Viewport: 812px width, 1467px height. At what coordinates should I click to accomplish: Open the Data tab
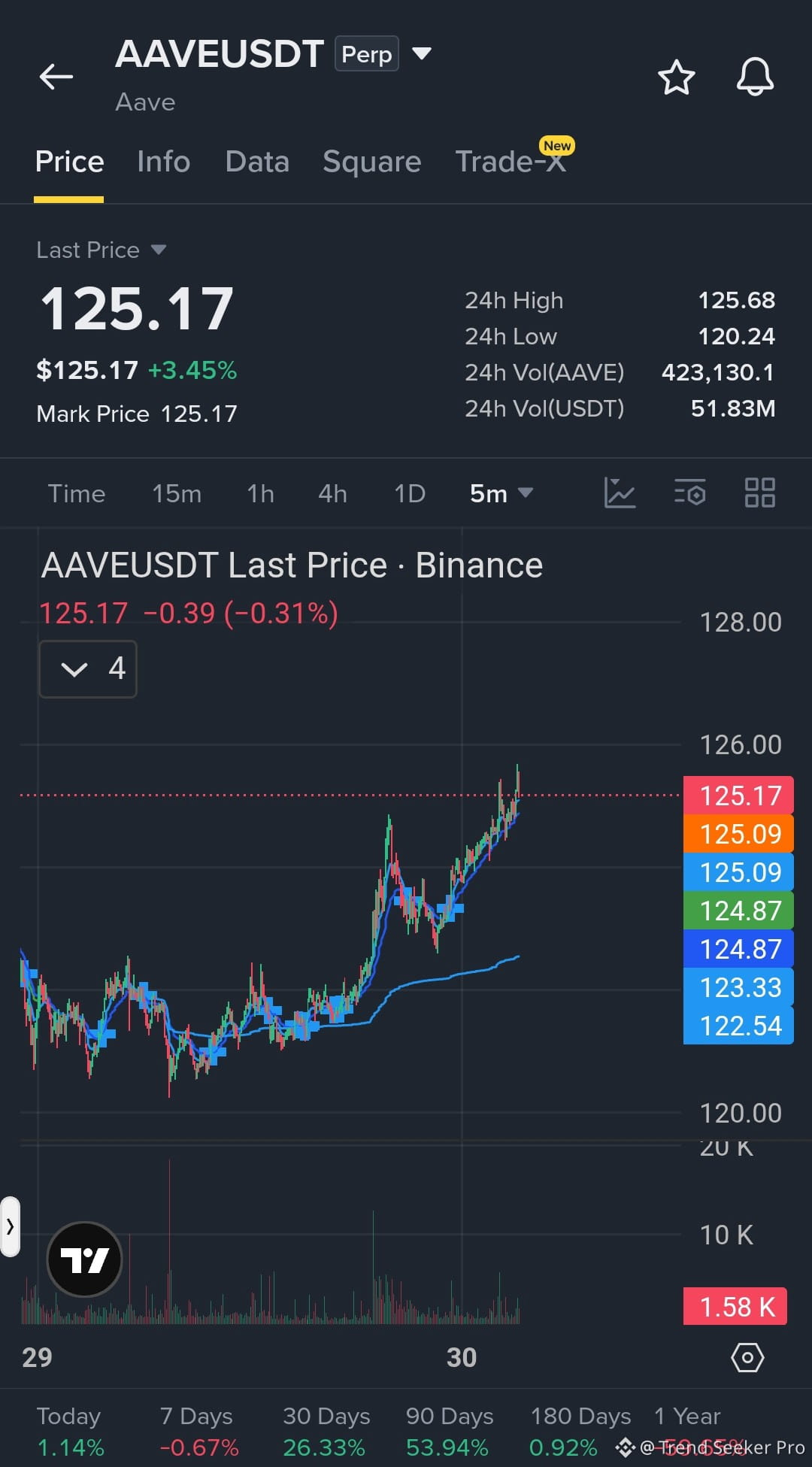point(257,162)
